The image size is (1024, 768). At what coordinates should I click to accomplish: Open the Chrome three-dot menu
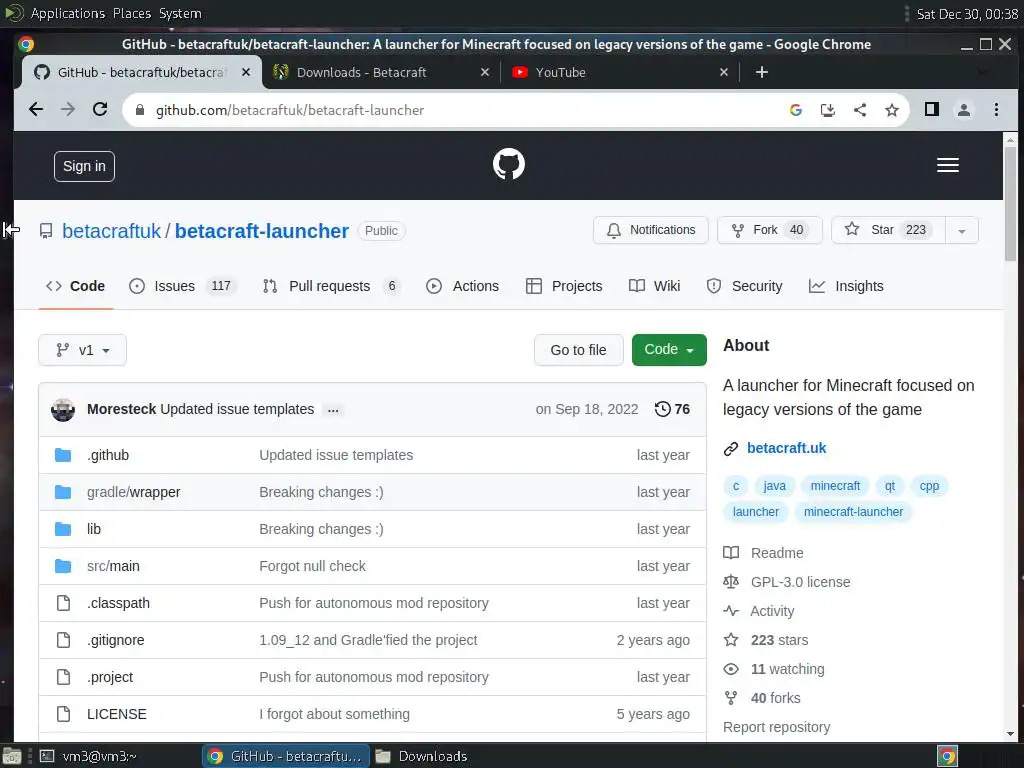point(996,110)
